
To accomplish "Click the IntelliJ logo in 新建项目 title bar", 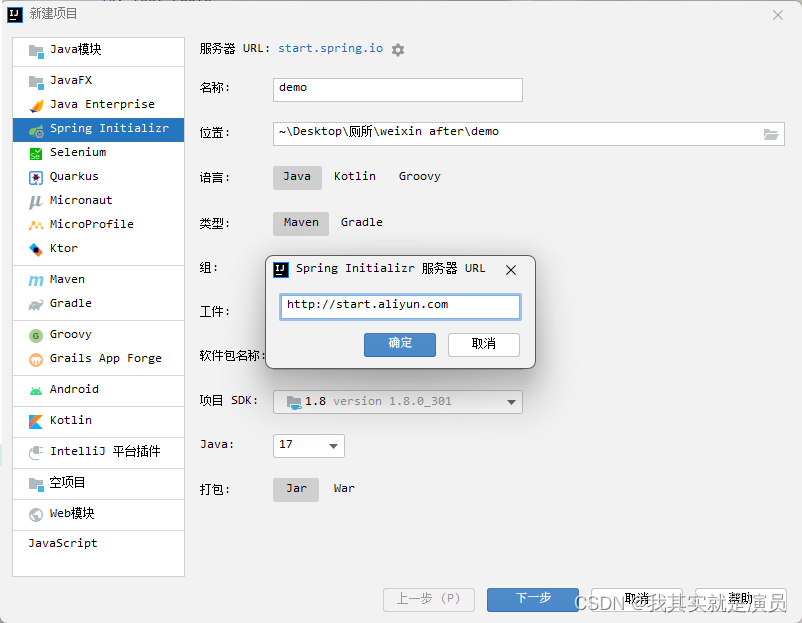I will [15, 15].
